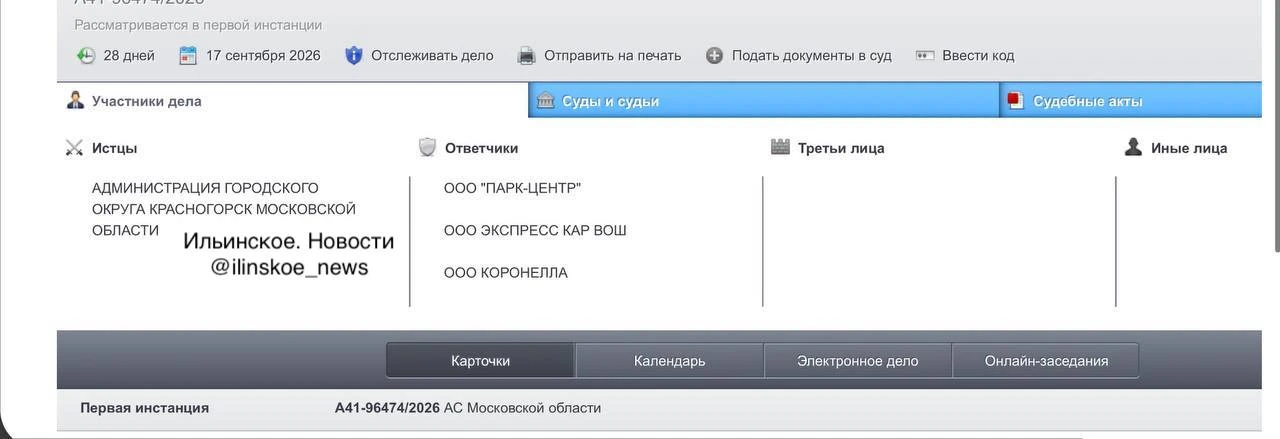Click the Отслеживать дело link
The height and width of the screenshot is (439, 1280).
(x=432, y=56)
